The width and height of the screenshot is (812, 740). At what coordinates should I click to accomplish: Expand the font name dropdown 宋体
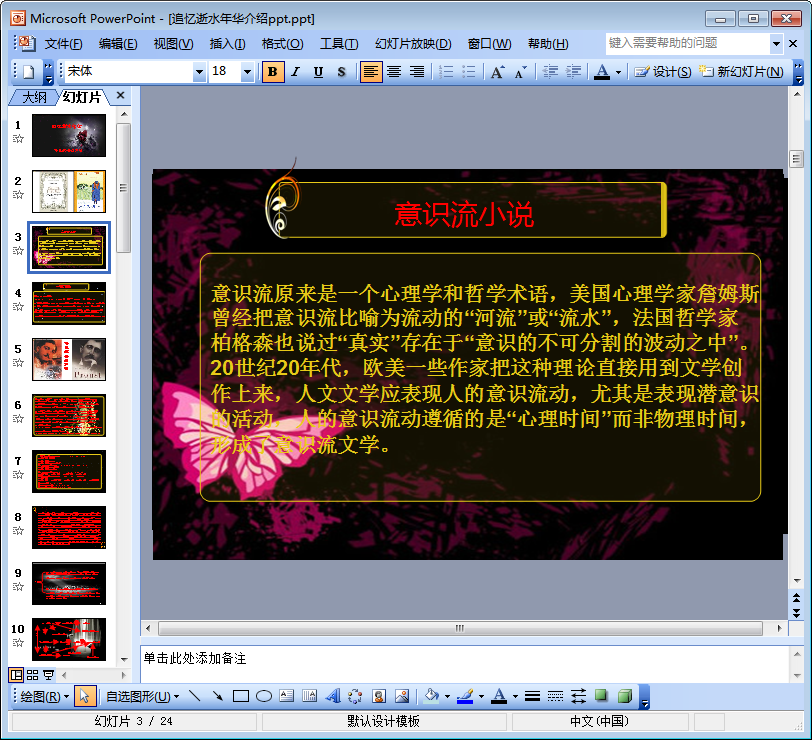click(199, 72)
